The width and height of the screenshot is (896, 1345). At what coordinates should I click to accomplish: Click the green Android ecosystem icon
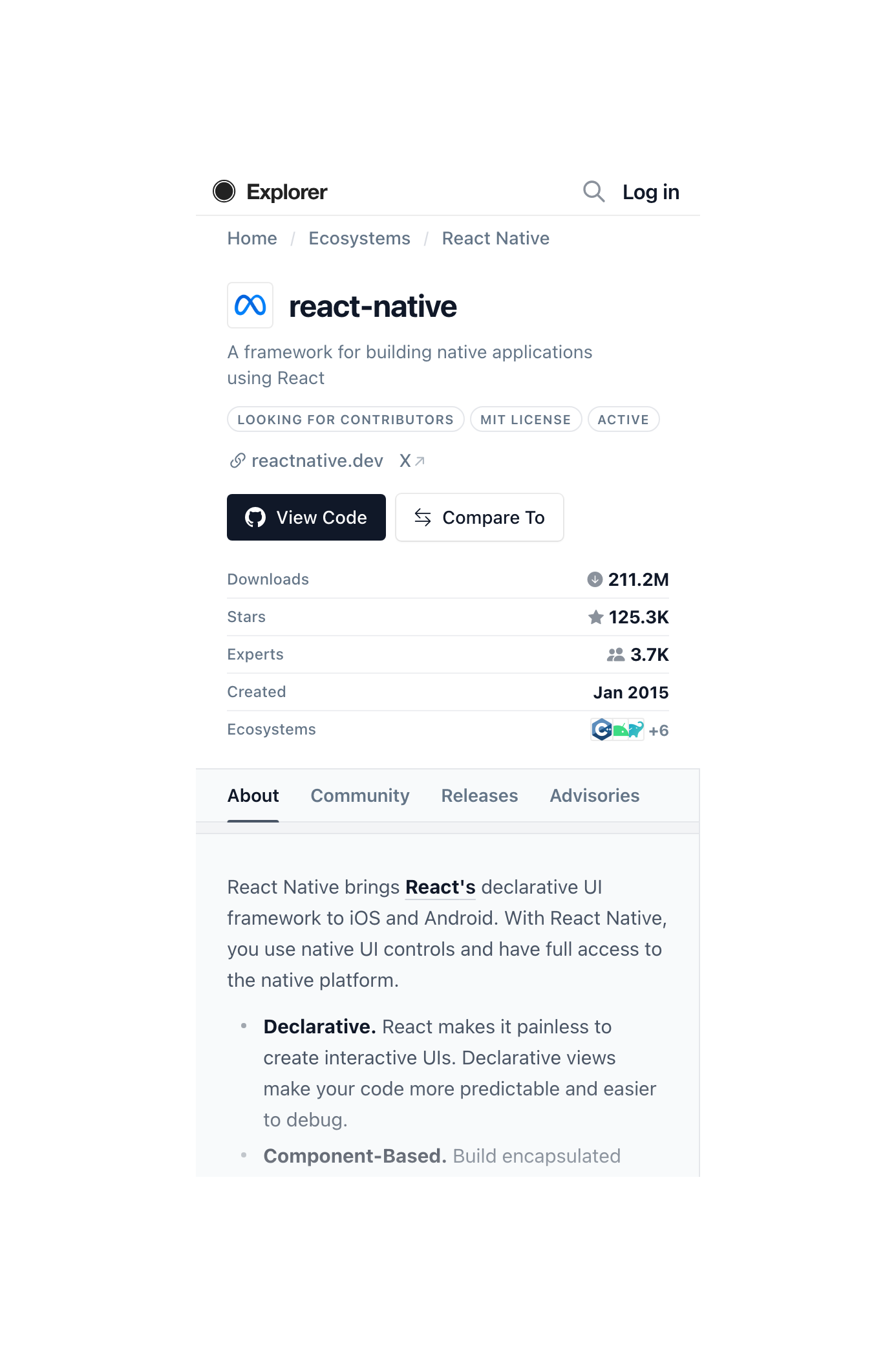pos(620,730)
